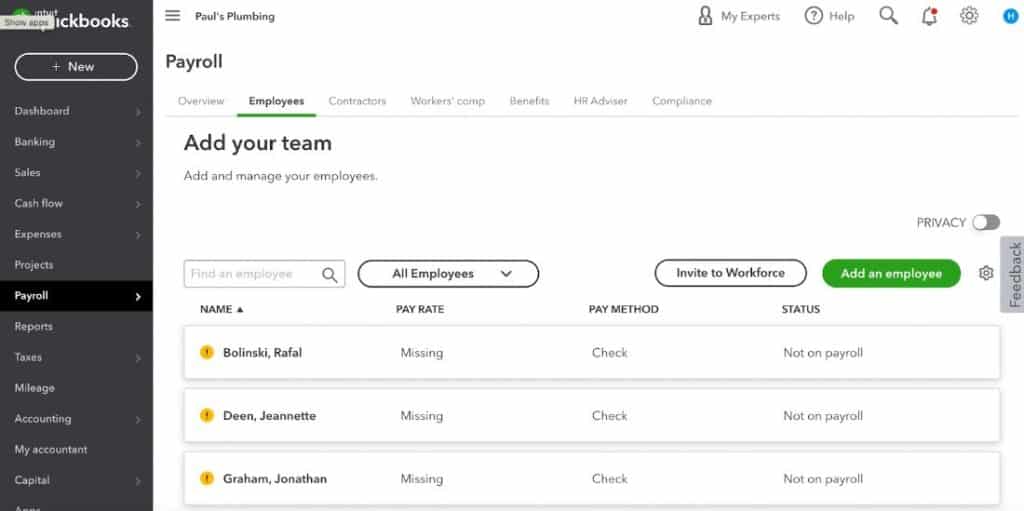The width and height of the screenshot is (1024, 511).
Task: Open Reports in the sidebar
Action: coord(33,326)
